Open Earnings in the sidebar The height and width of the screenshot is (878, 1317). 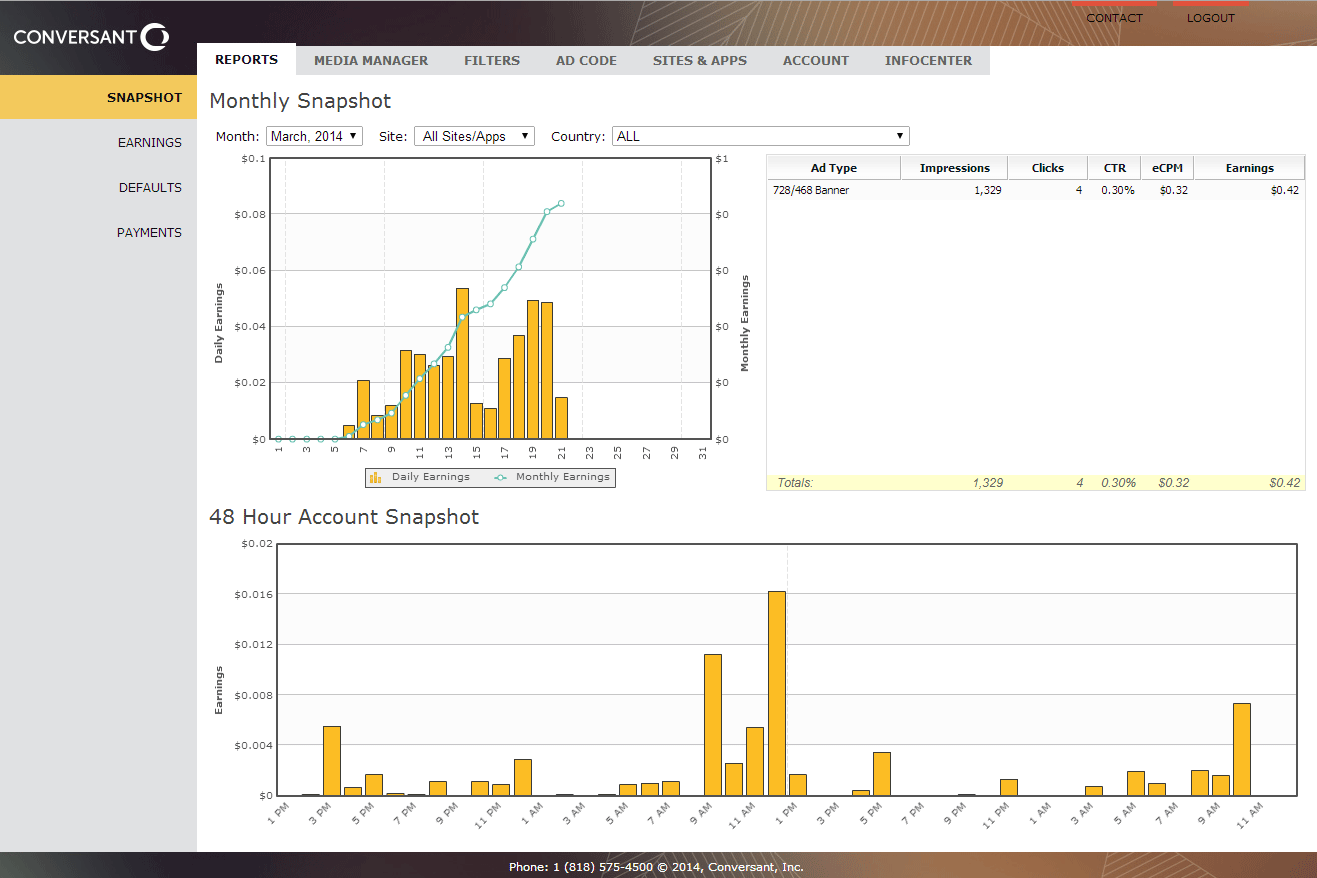[149, 143]
